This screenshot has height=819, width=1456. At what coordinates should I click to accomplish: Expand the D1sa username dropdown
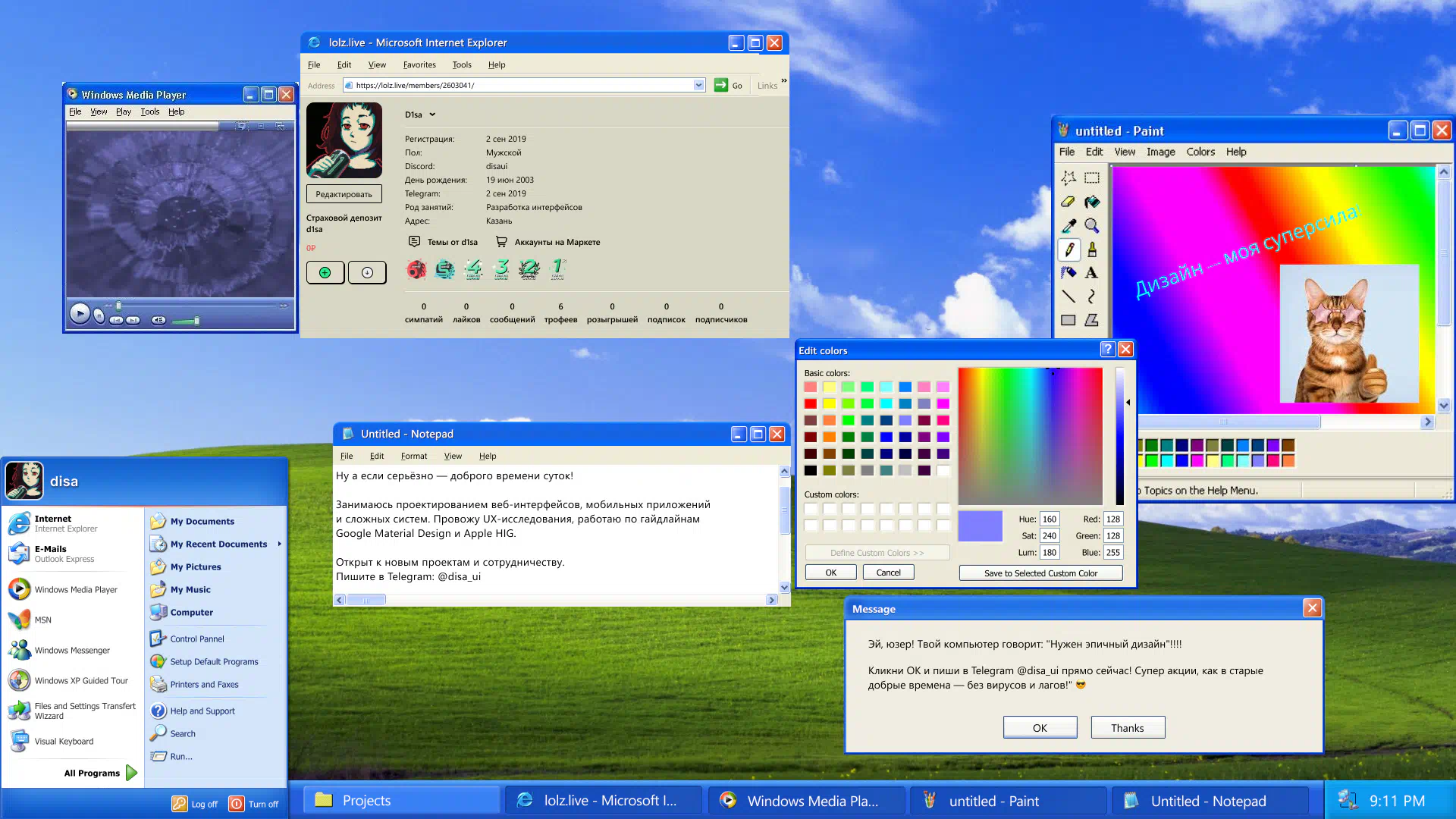pos(432,115)
